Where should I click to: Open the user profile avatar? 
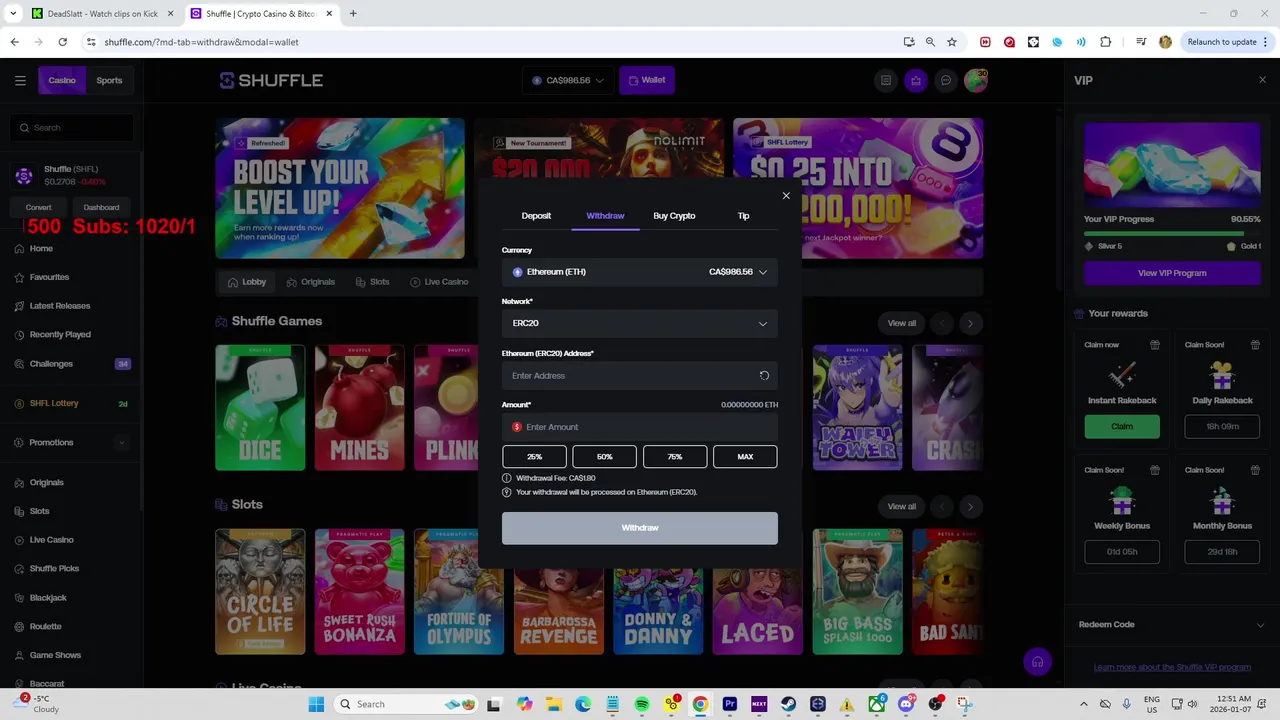(976, 80)
